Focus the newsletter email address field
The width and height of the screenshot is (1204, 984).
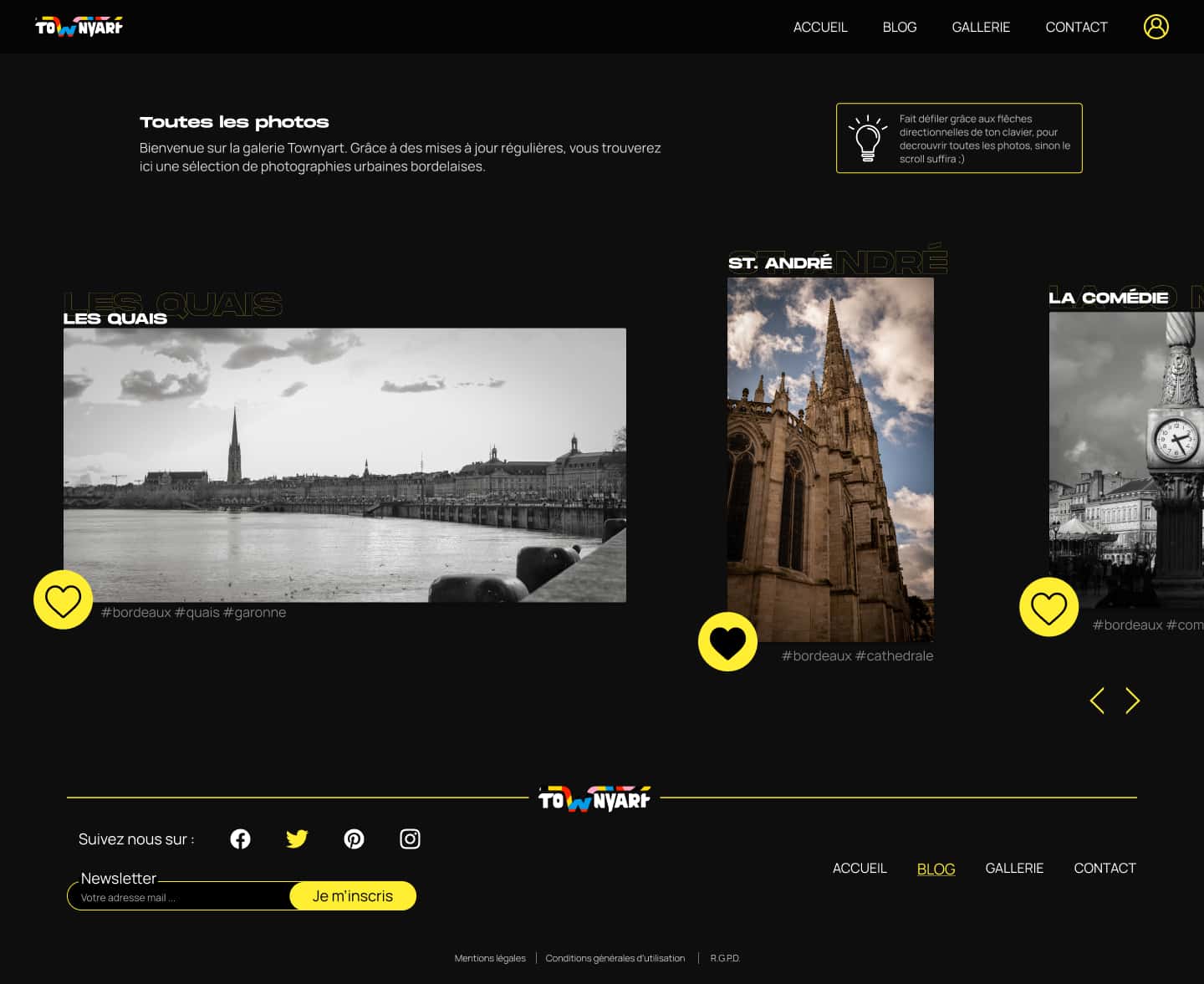(x=179, y=897)
